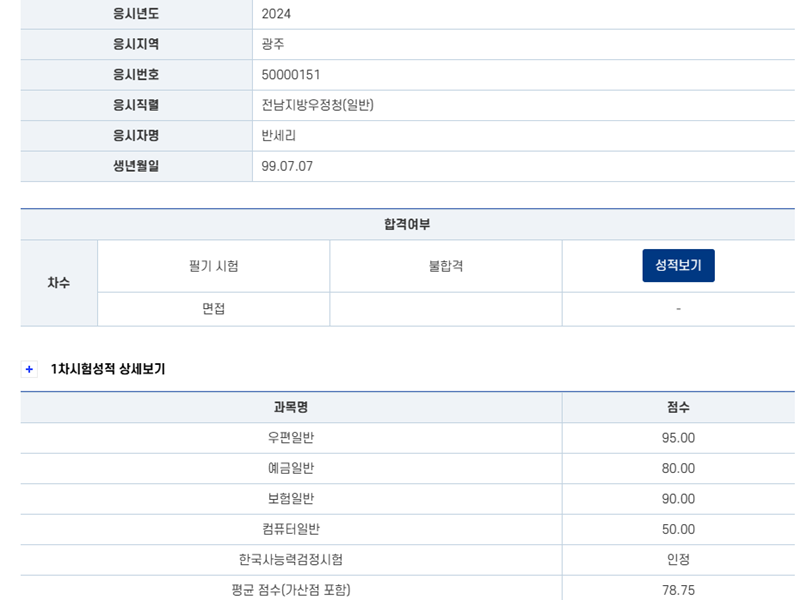Click the exam year value 2024
Image resolution: width=800 pixels, height=600 pixels.
click(276, 14)
